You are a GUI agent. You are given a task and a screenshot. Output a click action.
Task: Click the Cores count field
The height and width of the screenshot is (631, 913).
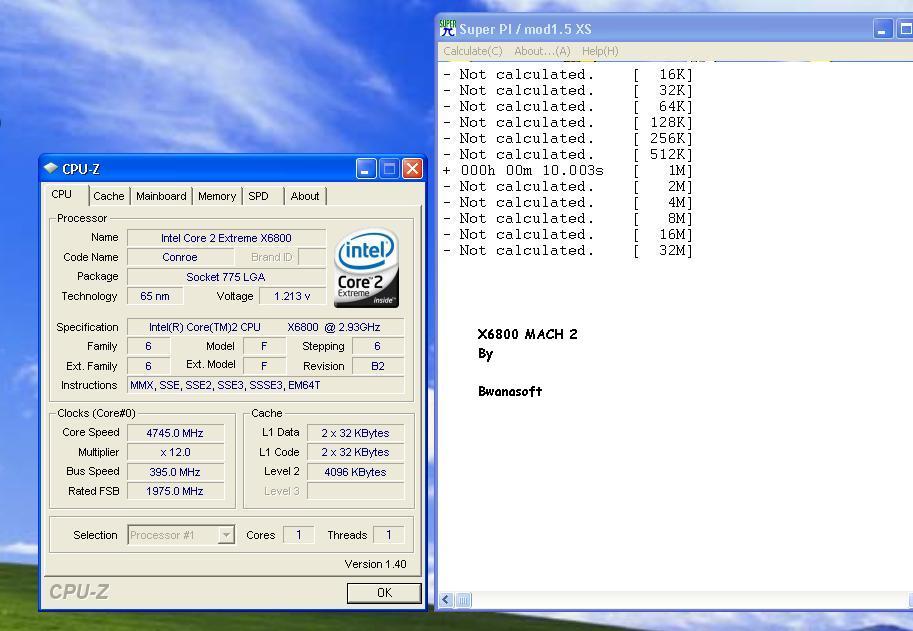299,535
